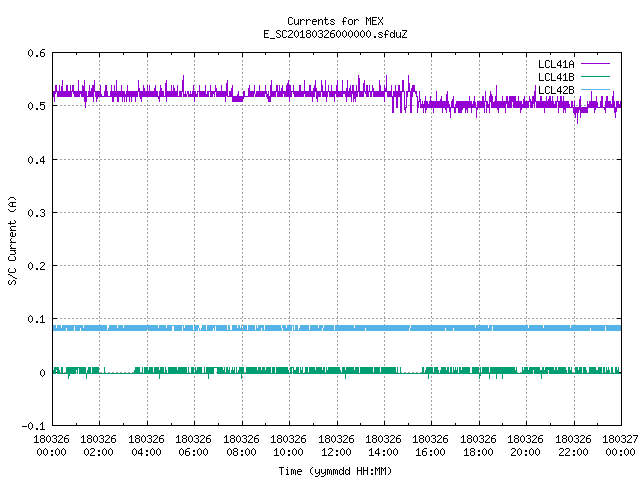Image resolution: width=640 pixels, height=480 pixels.
Task: Click the x-axis tick 180327 00:00
Action: pos(620,446)
